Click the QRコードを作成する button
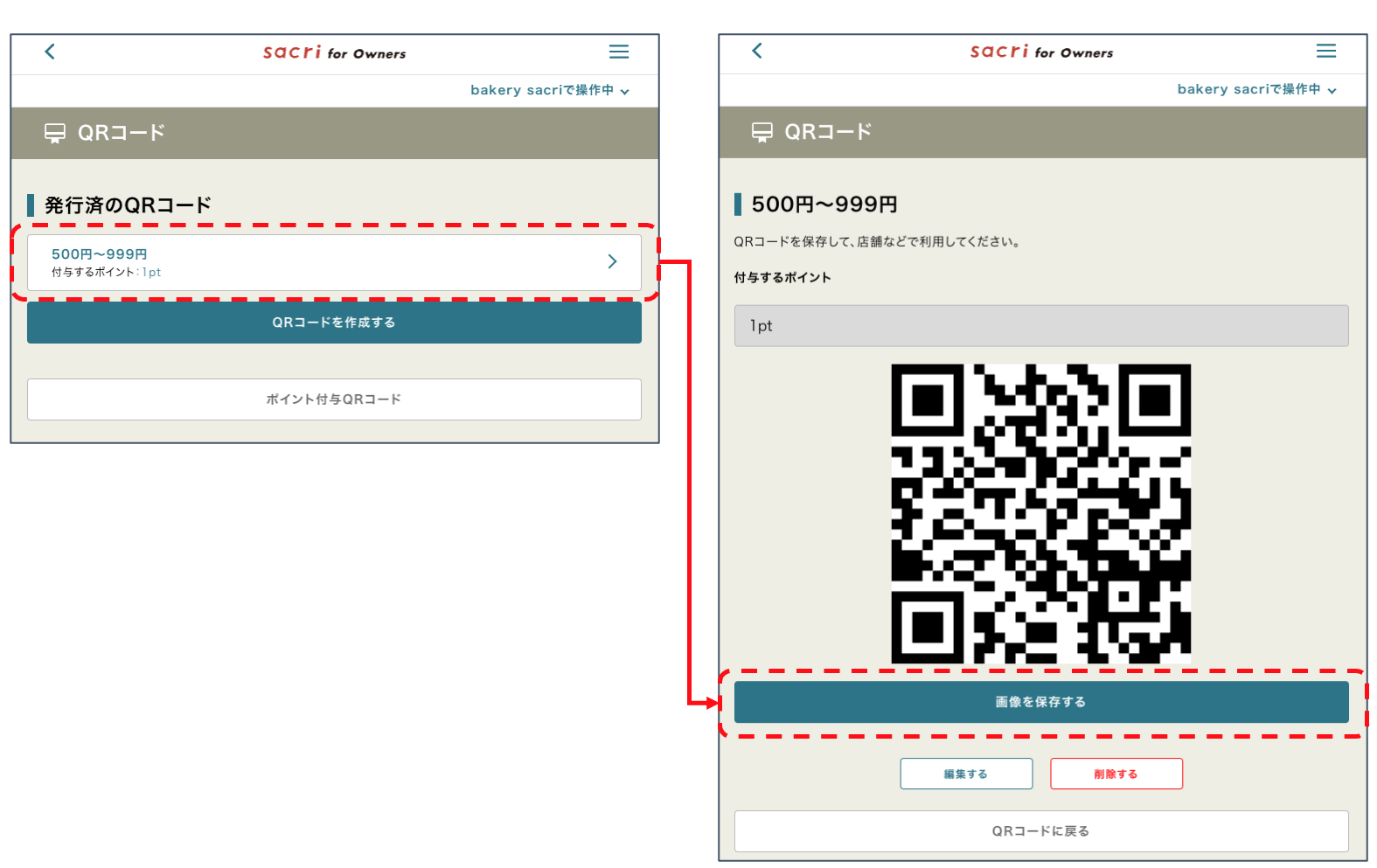This screenshot has width=1377, height=868. pyautogui.click(x=334, y=323)
